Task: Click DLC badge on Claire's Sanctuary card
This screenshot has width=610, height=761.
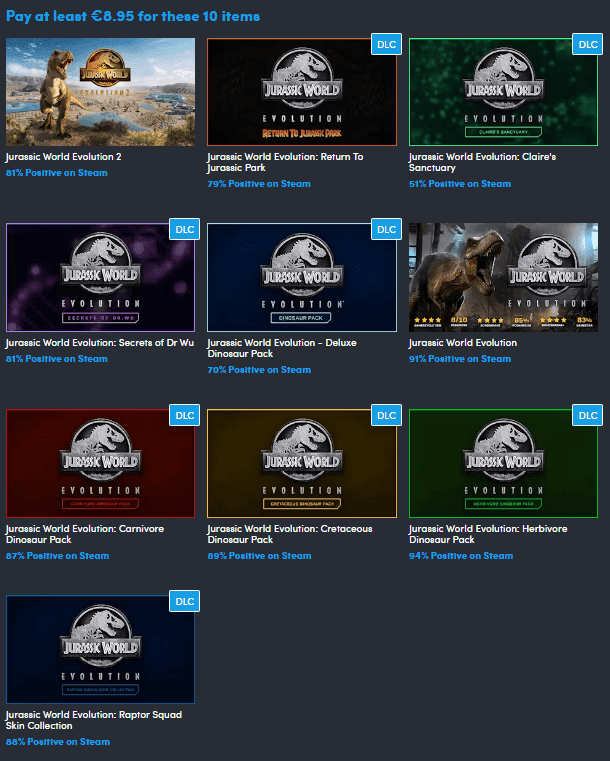Action: pyautogui.click(x=588, y=44)
